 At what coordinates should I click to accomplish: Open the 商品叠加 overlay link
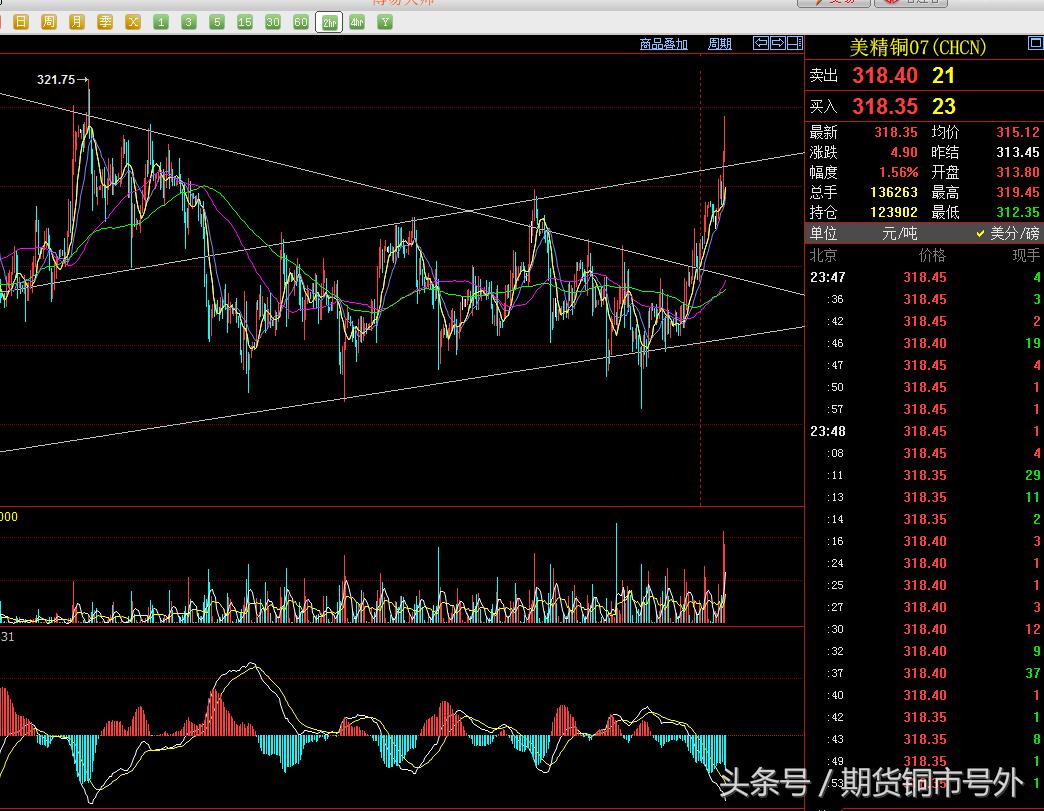(x=663, y=44)
